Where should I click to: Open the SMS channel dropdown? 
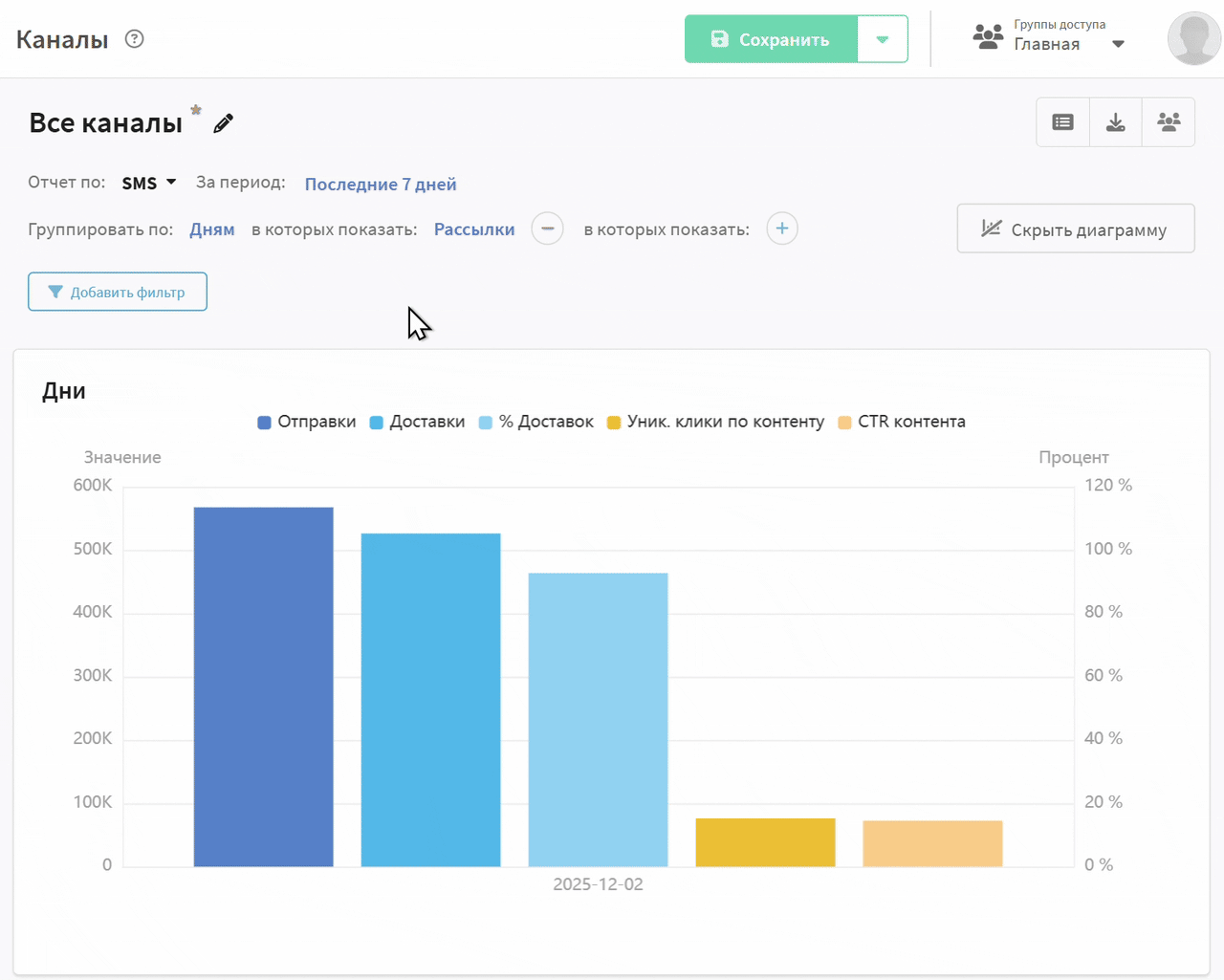(x=148, y=183)
